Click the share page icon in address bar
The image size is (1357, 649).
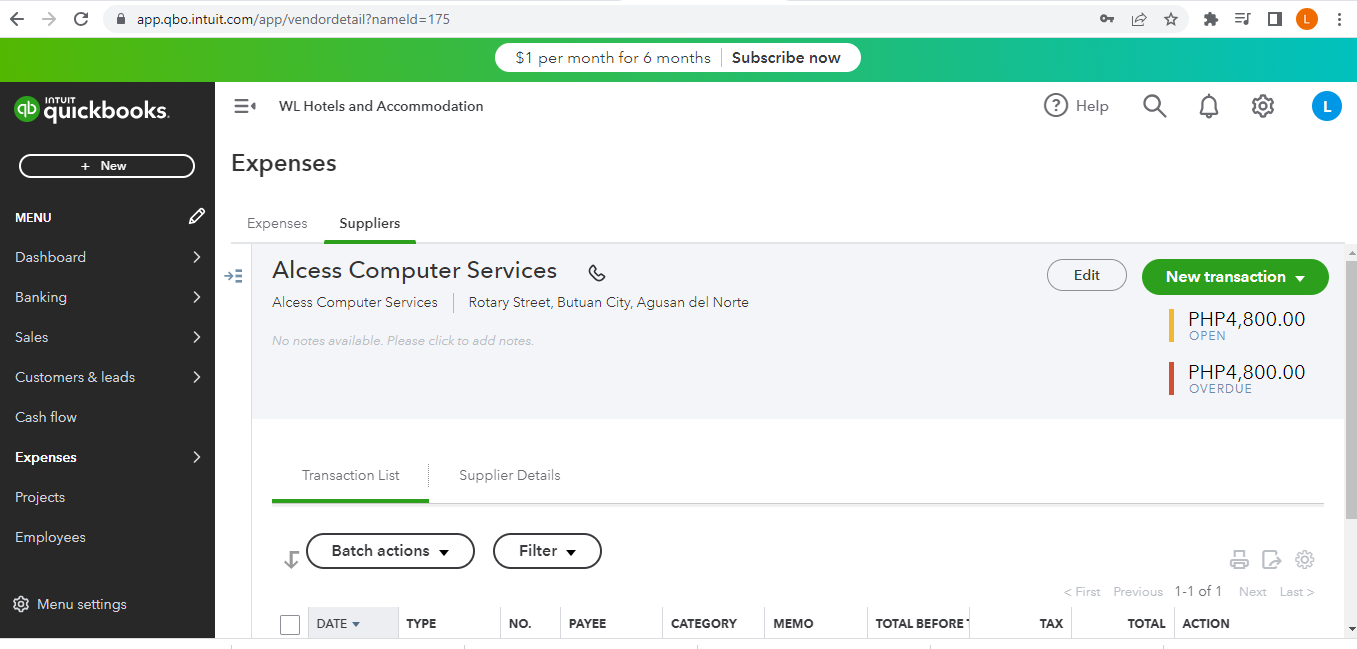(1139, 19)
